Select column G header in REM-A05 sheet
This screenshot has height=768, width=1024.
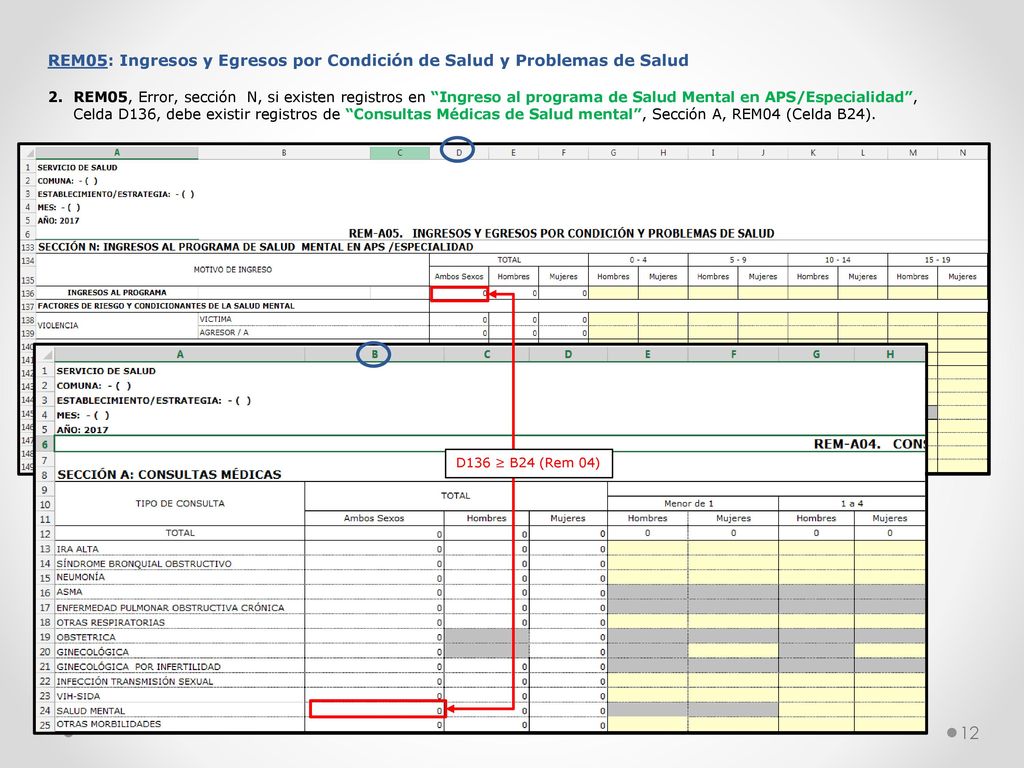pos(613,153)
